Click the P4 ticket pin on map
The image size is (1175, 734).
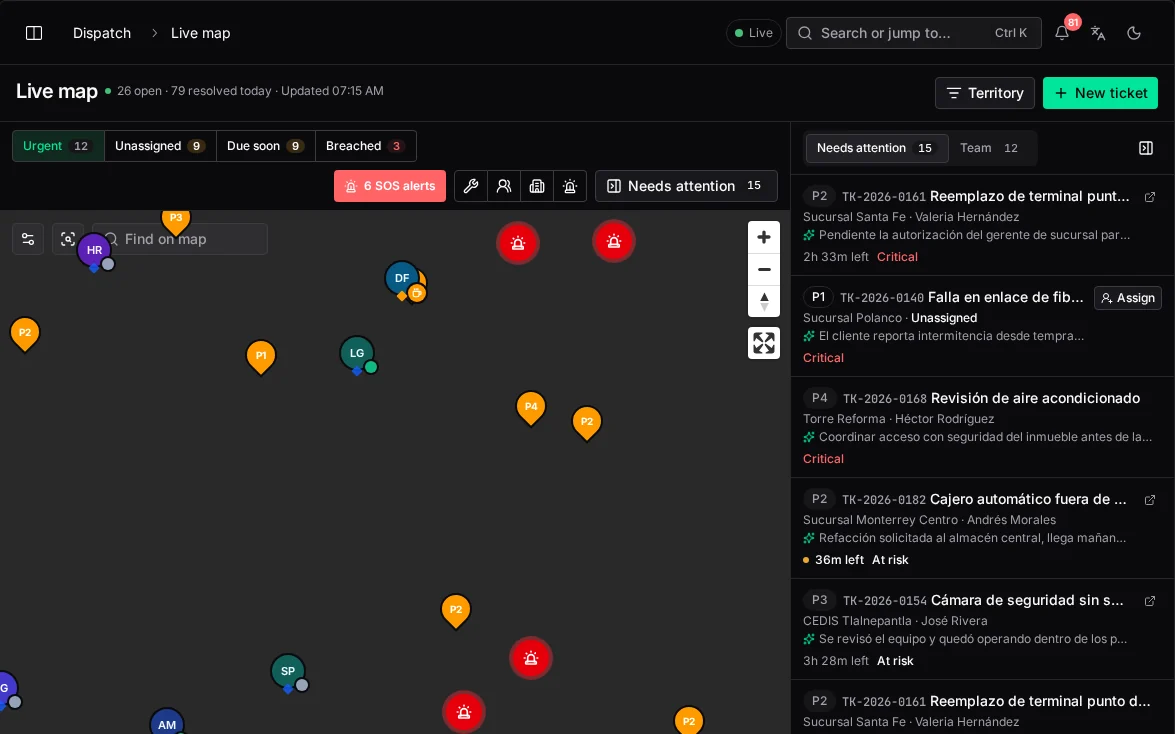531,408
